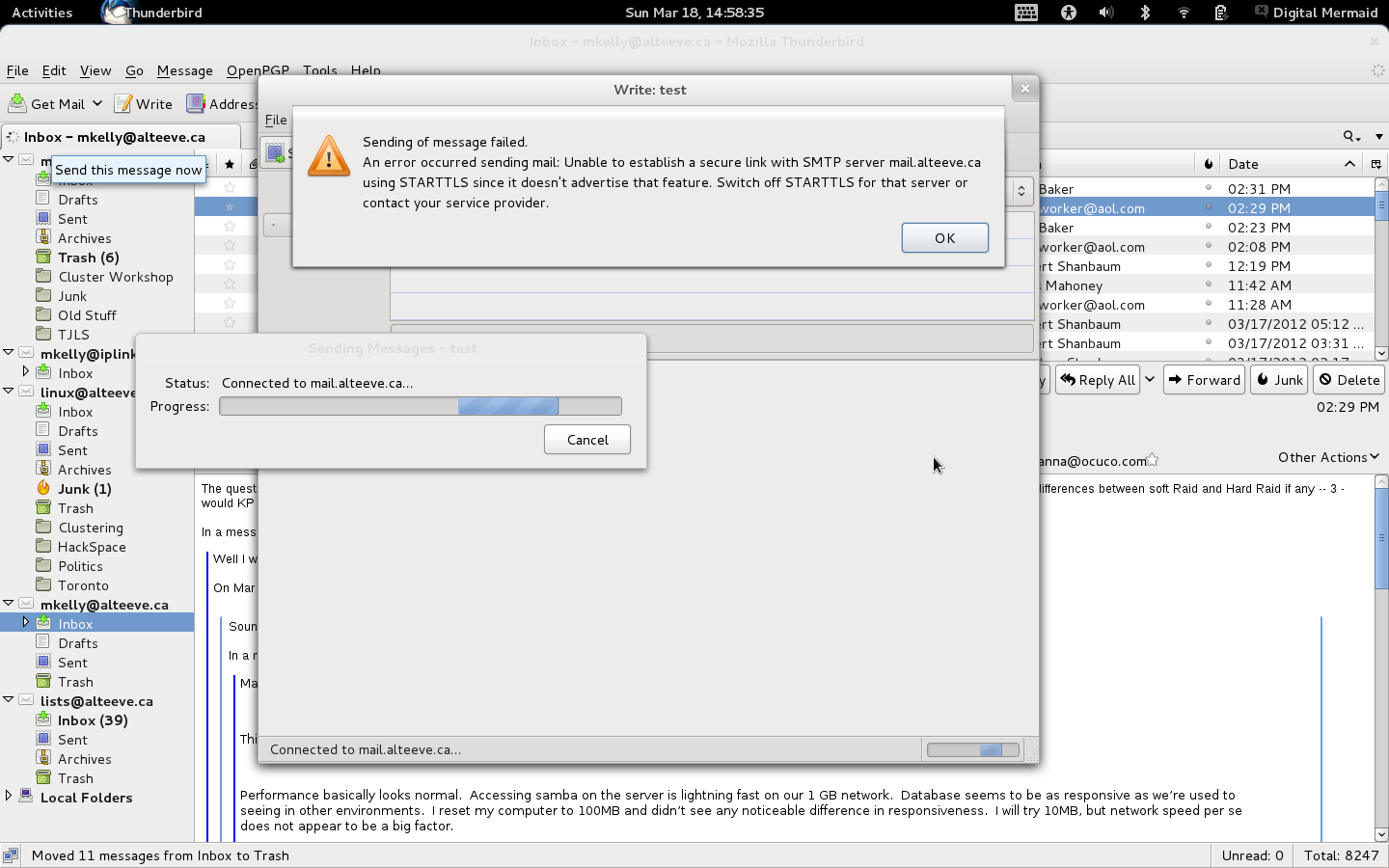Click the progress meter in Write window status bar
Image resolution: width=1389 pixels, height=868 pixels.
[x=973, y=749]
